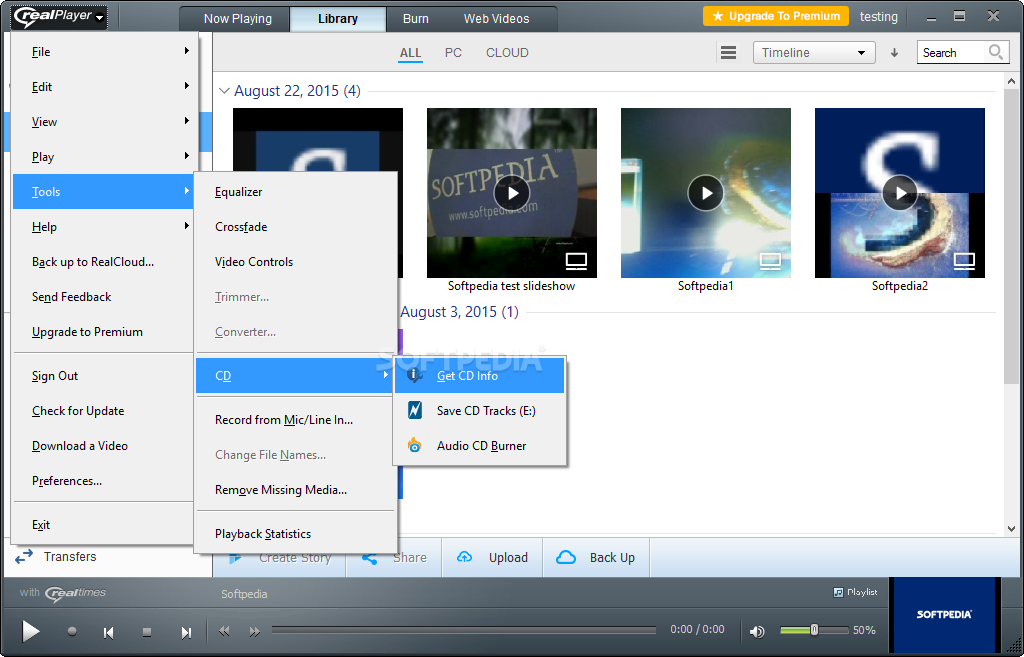This screenshot has height=657, width=1024.
Task: Switch to the Burn tab
Action: click(415, 19)
